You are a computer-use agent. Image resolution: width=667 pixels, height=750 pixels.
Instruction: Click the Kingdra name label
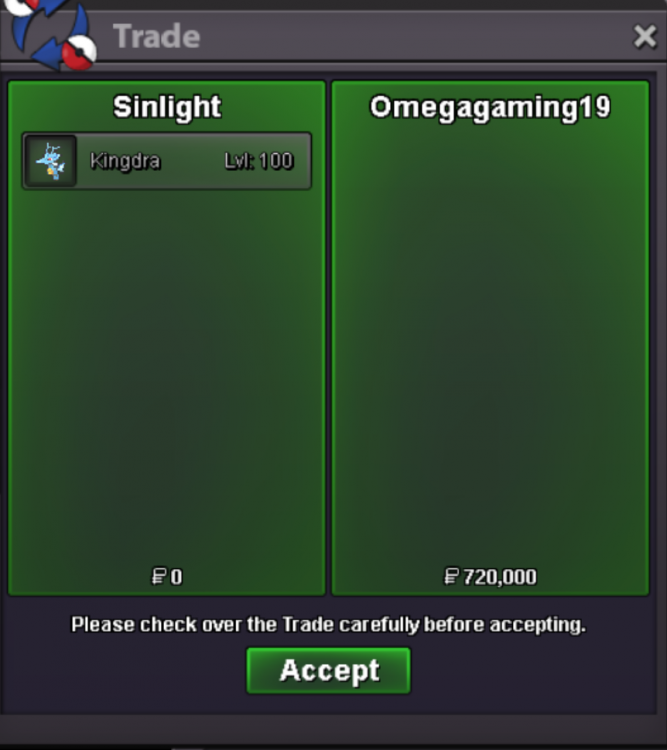click(x=125, y=161)
